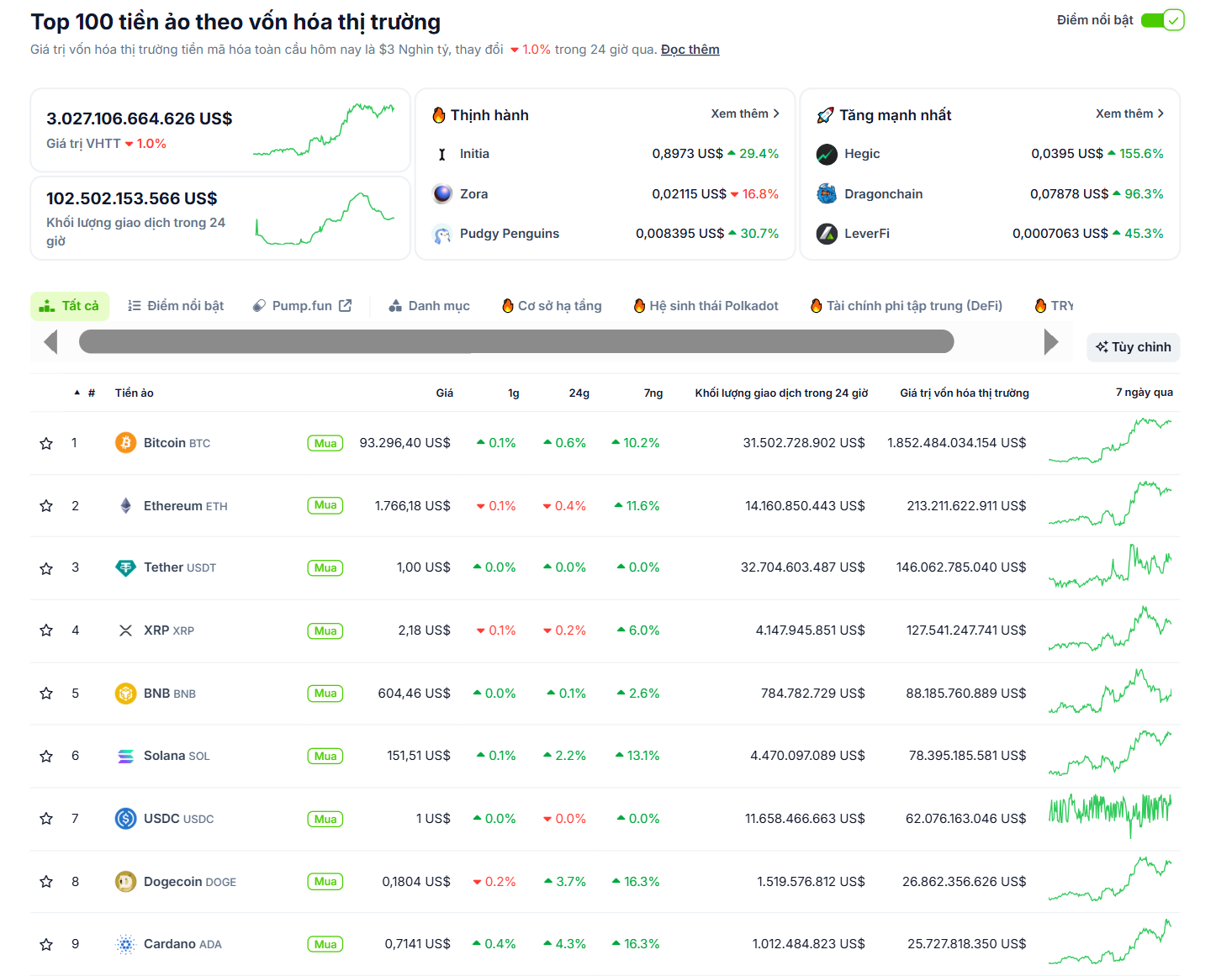Select Hệ sinh thái Polkadot tab

pos(706,306)
